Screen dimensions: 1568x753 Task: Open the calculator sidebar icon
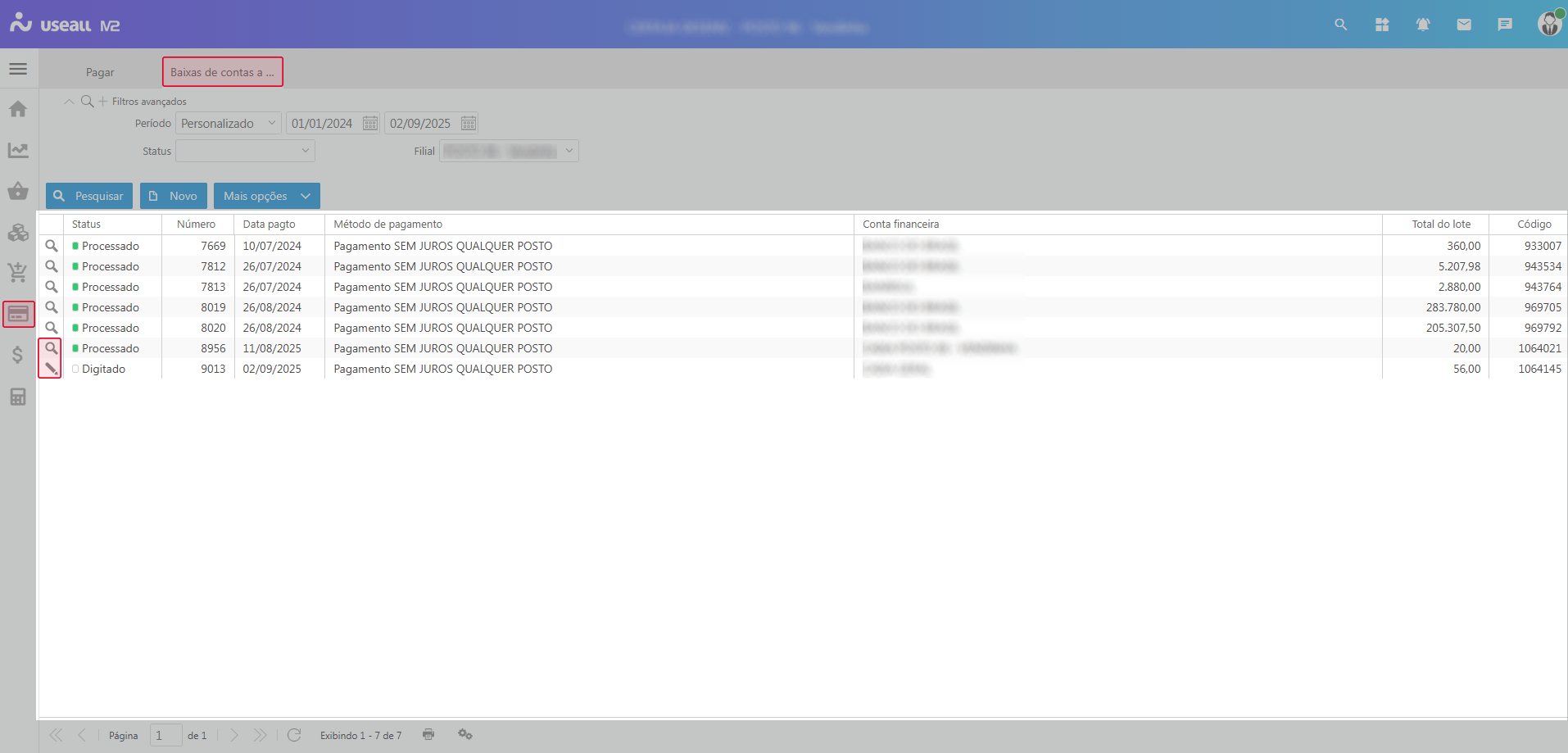coord(18,397)
